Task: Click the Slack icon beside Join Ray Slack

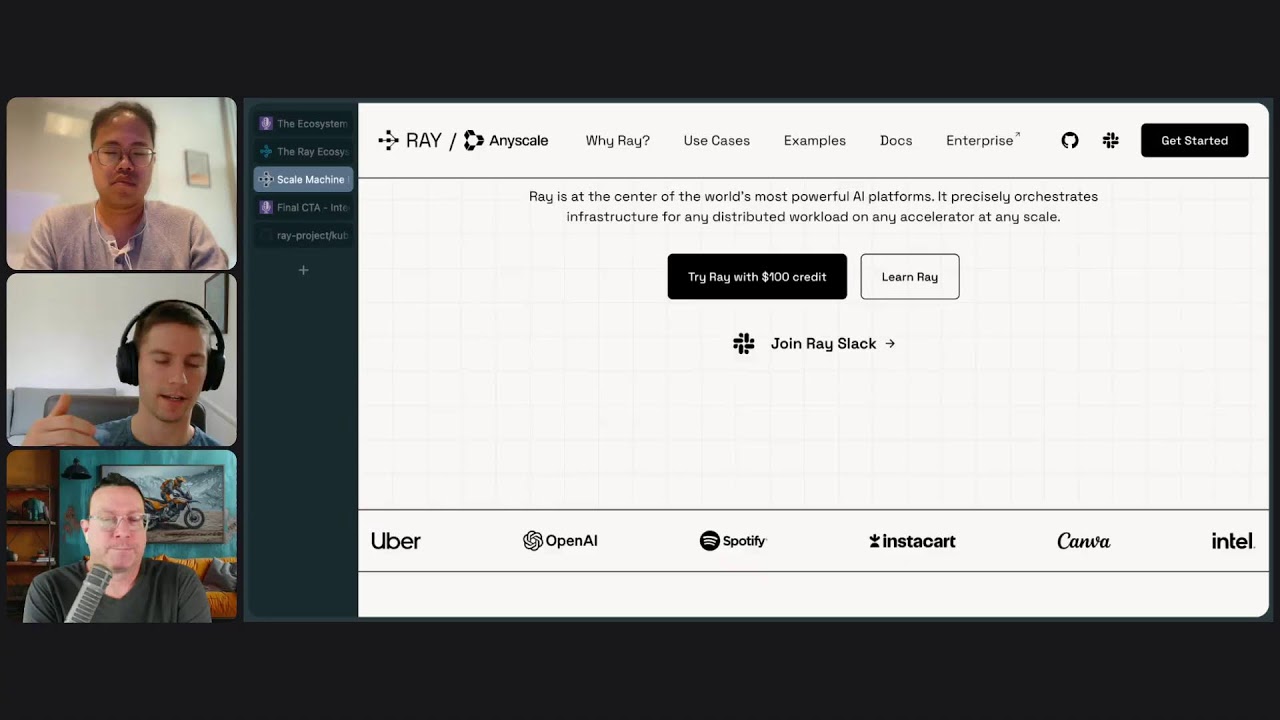Action: coord(744,344)
